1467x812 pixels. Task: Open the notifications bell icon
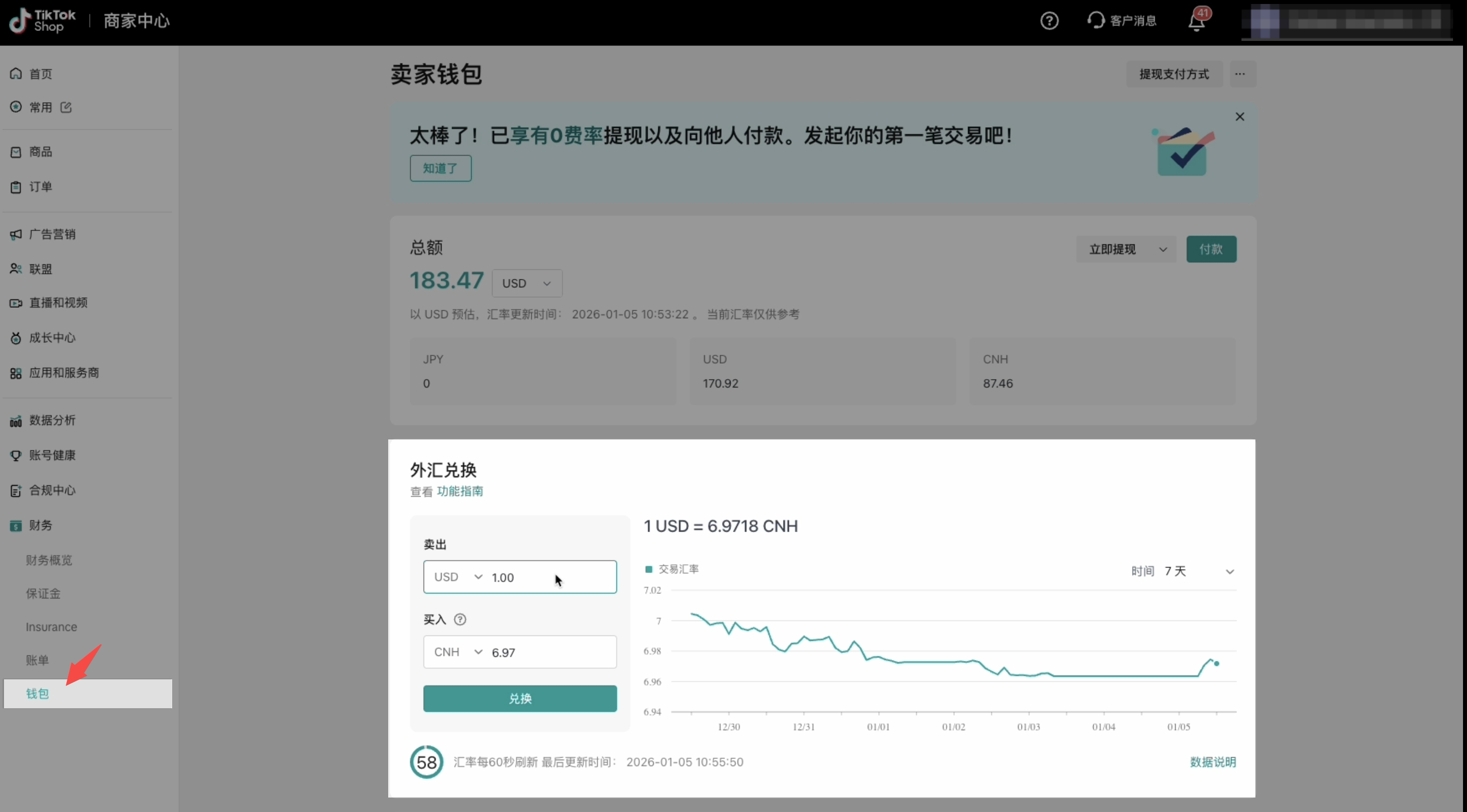[x=1197, y=21]
